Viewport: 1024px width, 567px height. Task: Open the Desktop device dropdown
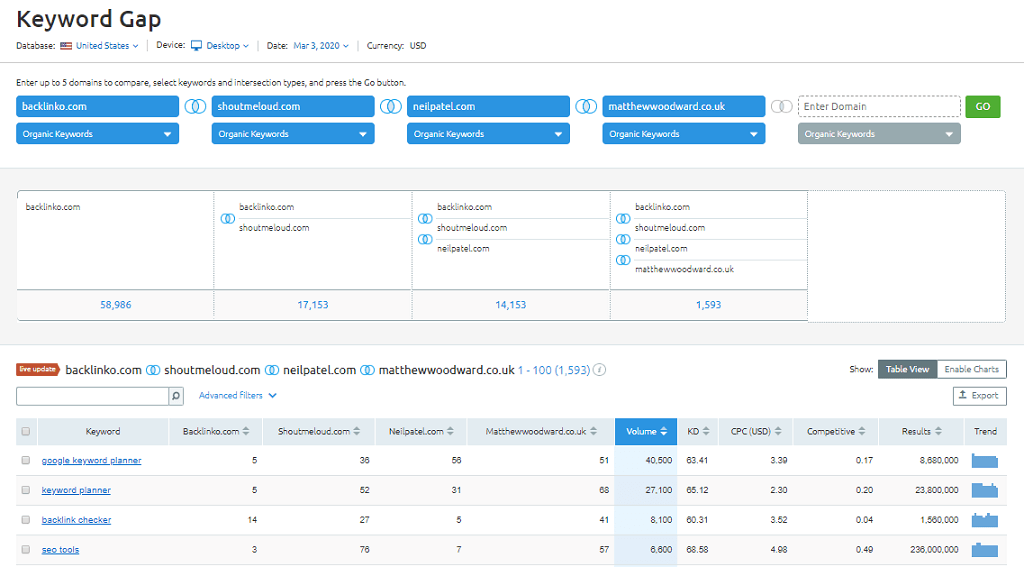pos(227,46)
